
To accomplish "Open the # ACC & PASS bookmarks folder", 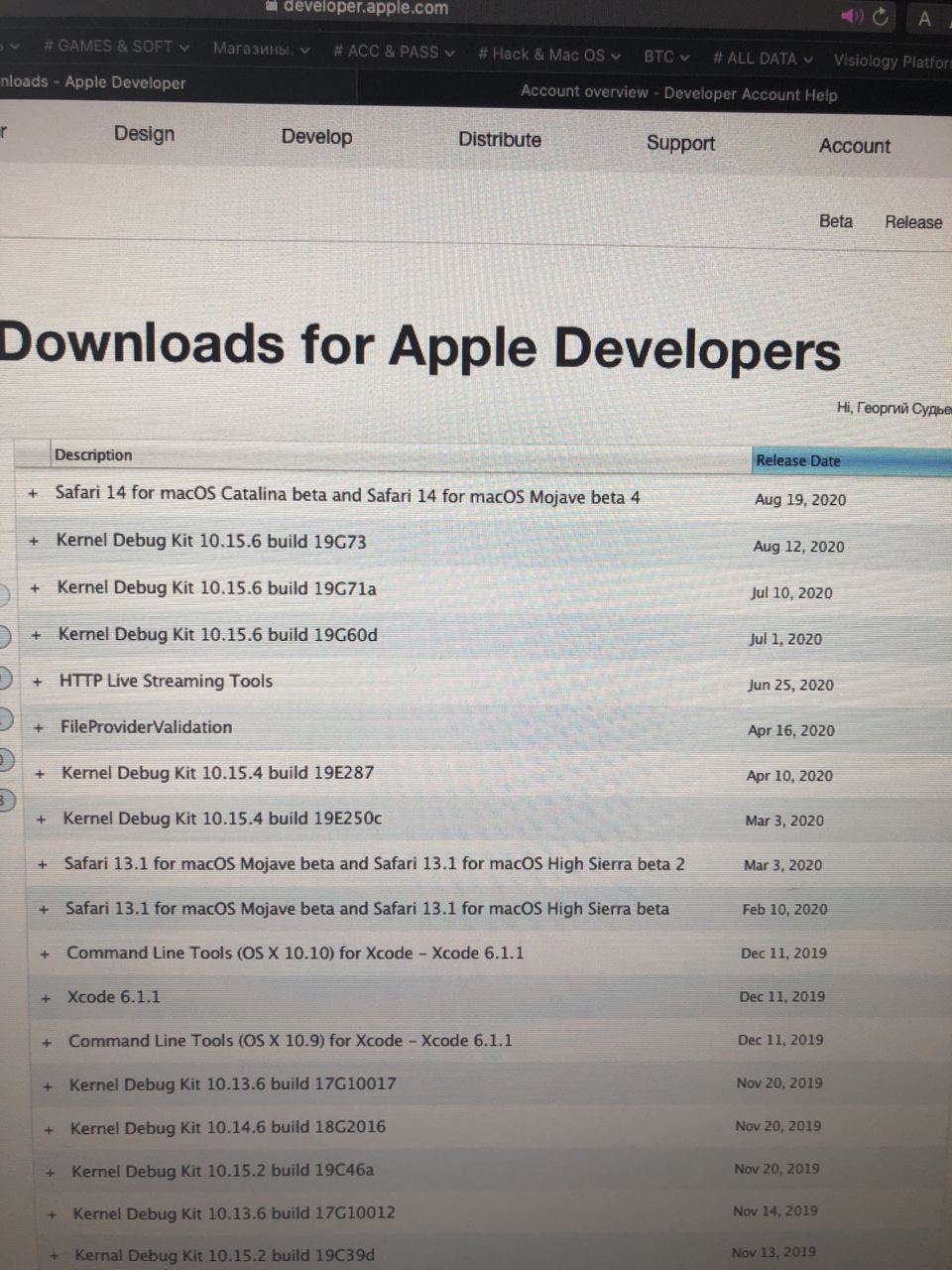I will [x=394, y=52].
